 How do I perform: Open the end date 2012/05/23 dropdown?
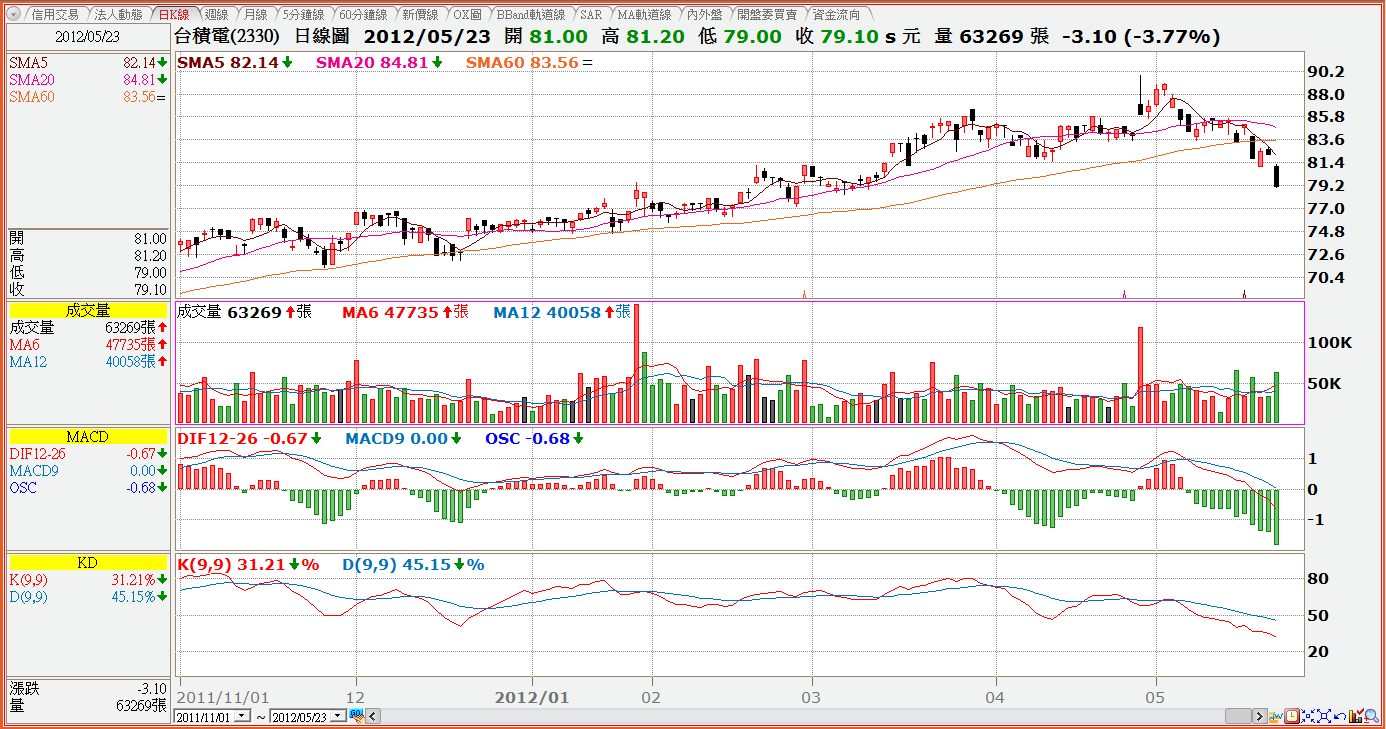coord(338,716)
